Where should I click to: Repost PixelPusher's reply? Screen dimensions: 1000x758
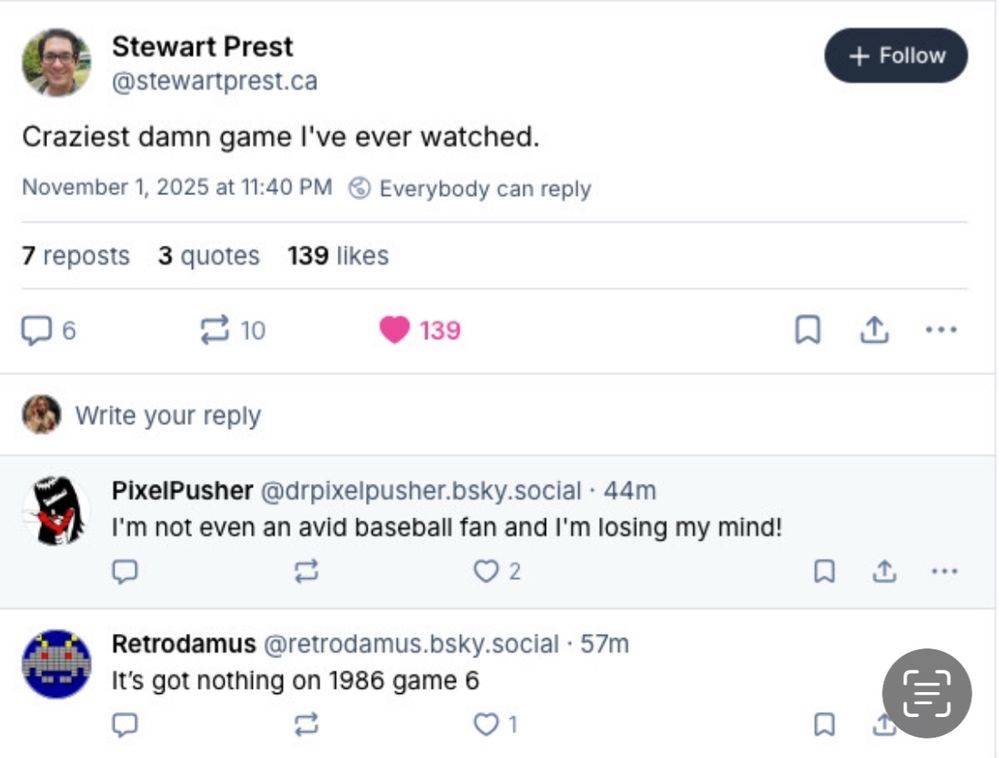(306, 571)
